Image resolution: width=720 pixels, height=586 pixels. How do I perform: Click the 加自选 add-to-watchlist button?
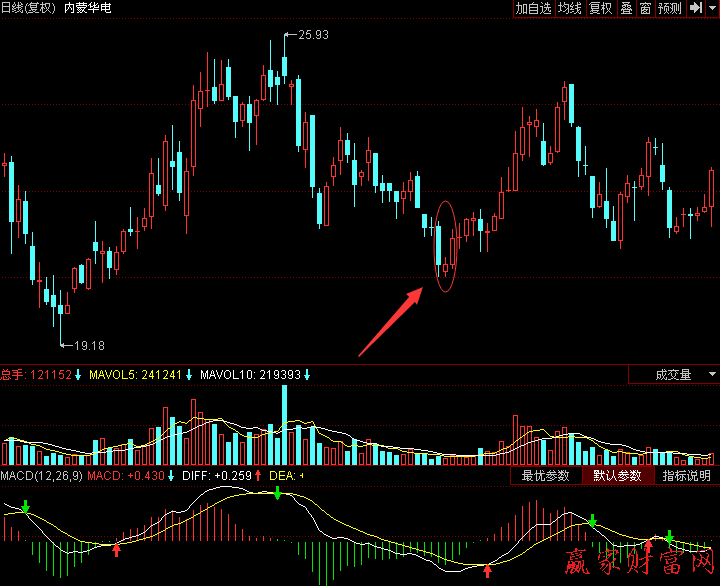click(x=533, y=8)
